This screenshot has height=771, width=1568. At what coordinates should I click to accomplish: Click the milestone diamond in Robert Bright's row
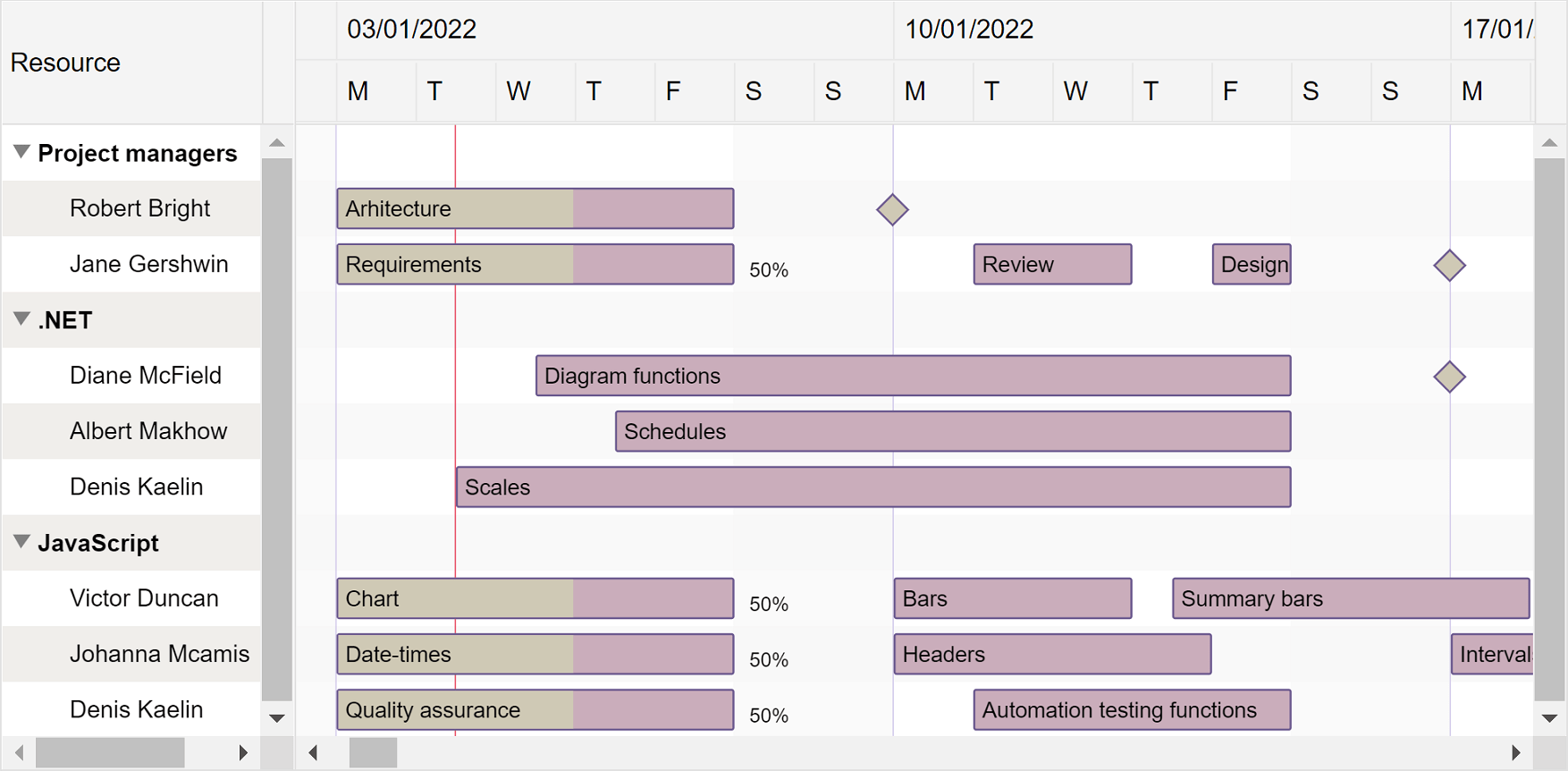click(x=891, y=209)
